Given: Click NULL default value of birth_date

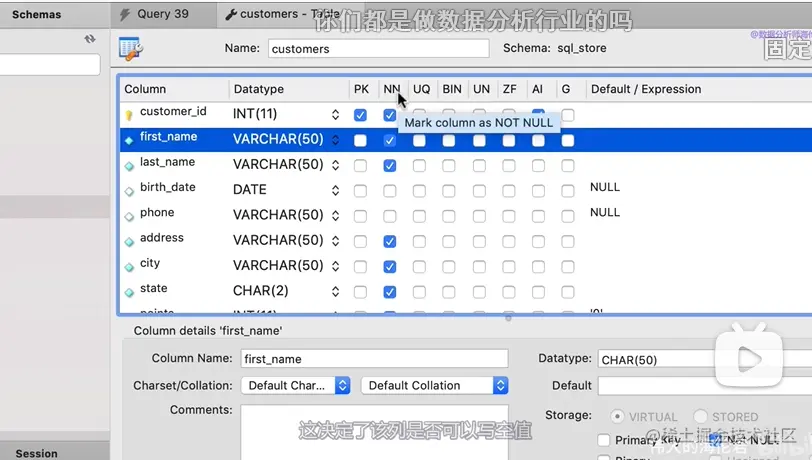Looking at the screenshot, I should coord(605,187).
